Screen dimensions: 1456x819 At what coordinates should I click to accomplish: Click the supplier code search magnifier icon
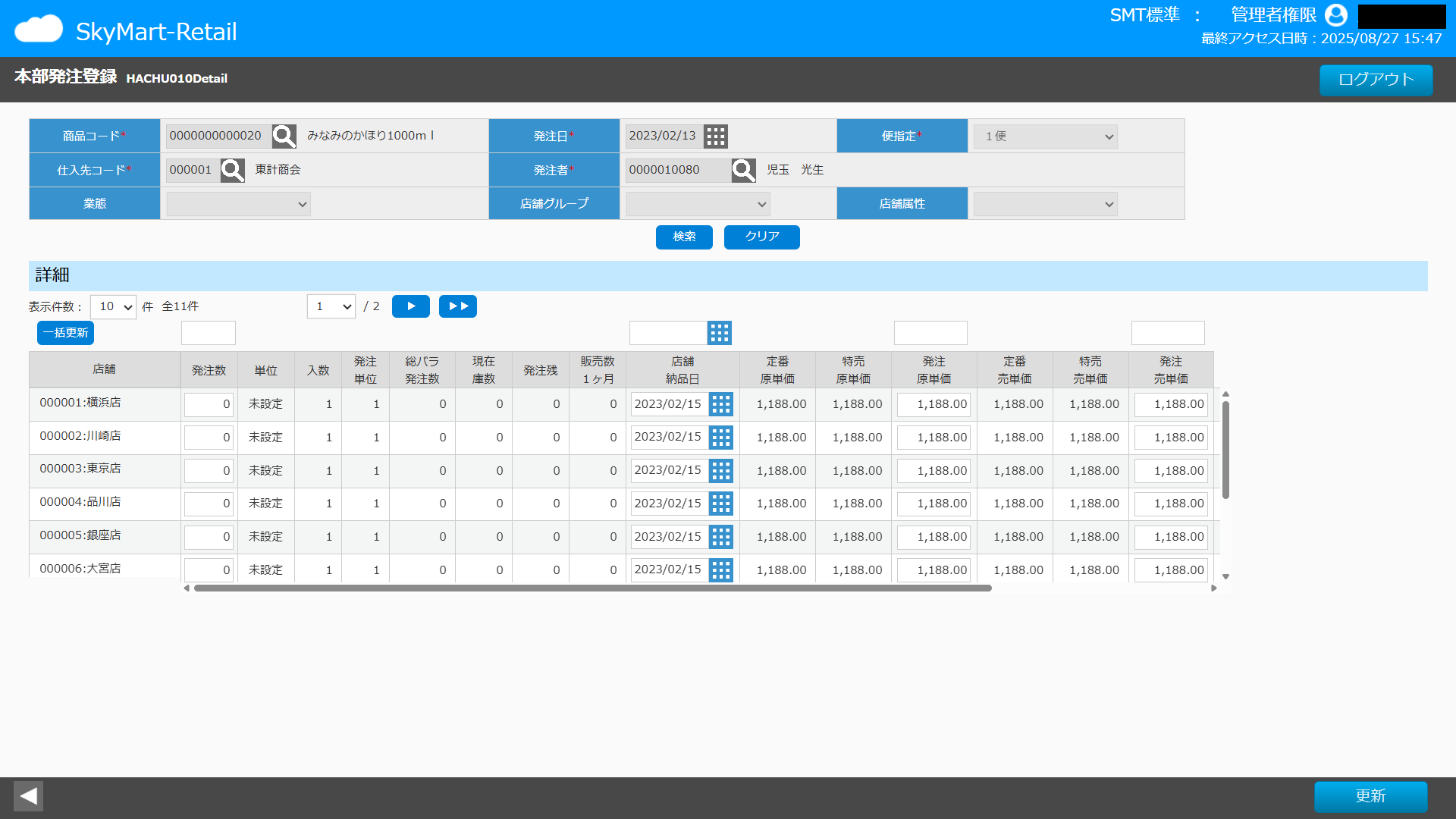232,170
